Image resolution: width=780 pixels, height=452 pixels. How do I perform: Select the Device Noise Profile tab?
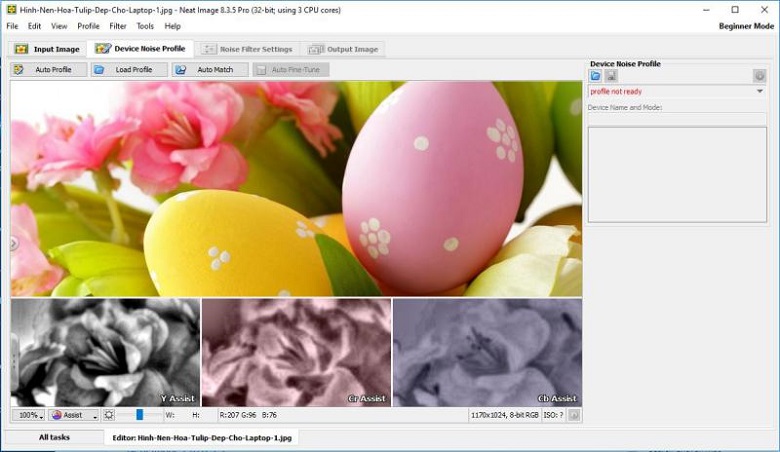(140, 48)
